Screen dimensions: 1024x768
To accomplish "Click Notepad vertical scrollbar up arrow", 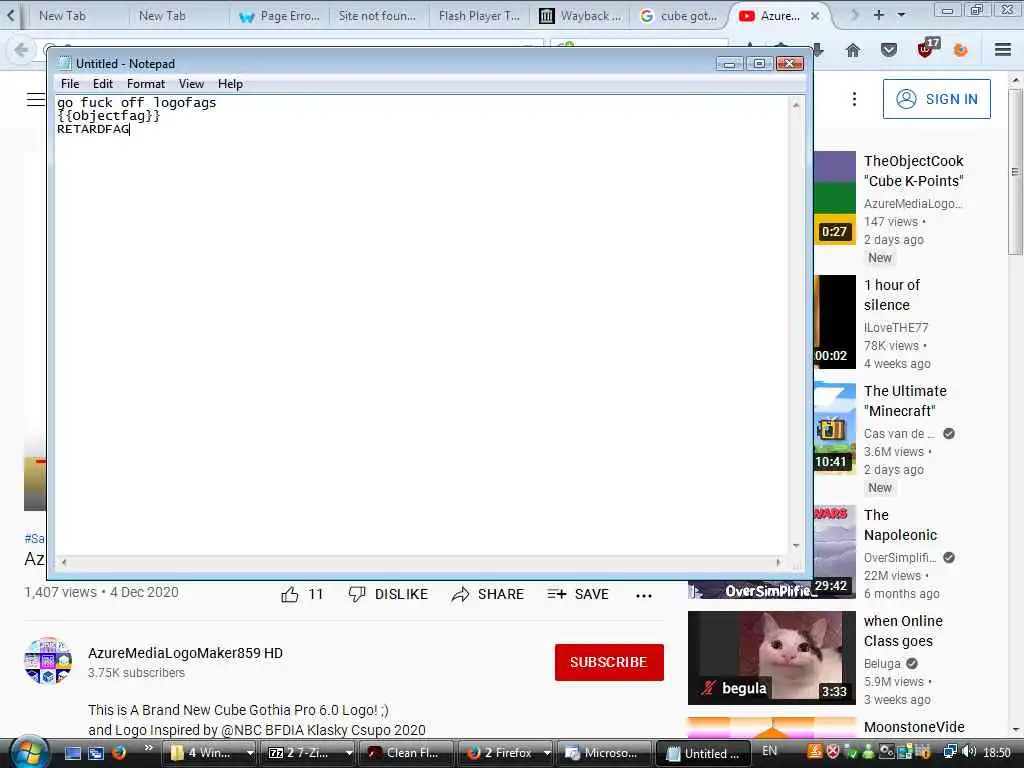I will click(796, 104).
